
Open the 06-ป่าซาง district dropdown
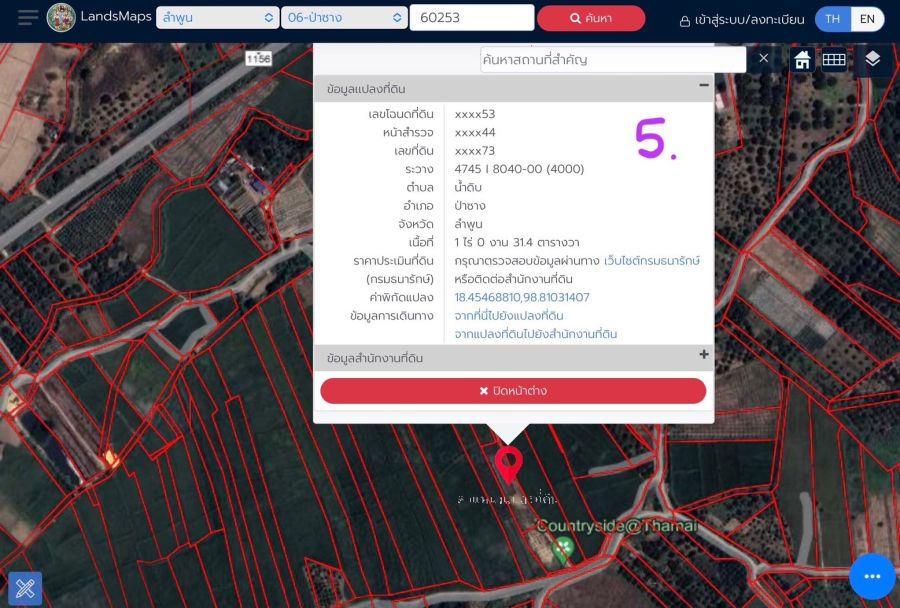(343, 18)
